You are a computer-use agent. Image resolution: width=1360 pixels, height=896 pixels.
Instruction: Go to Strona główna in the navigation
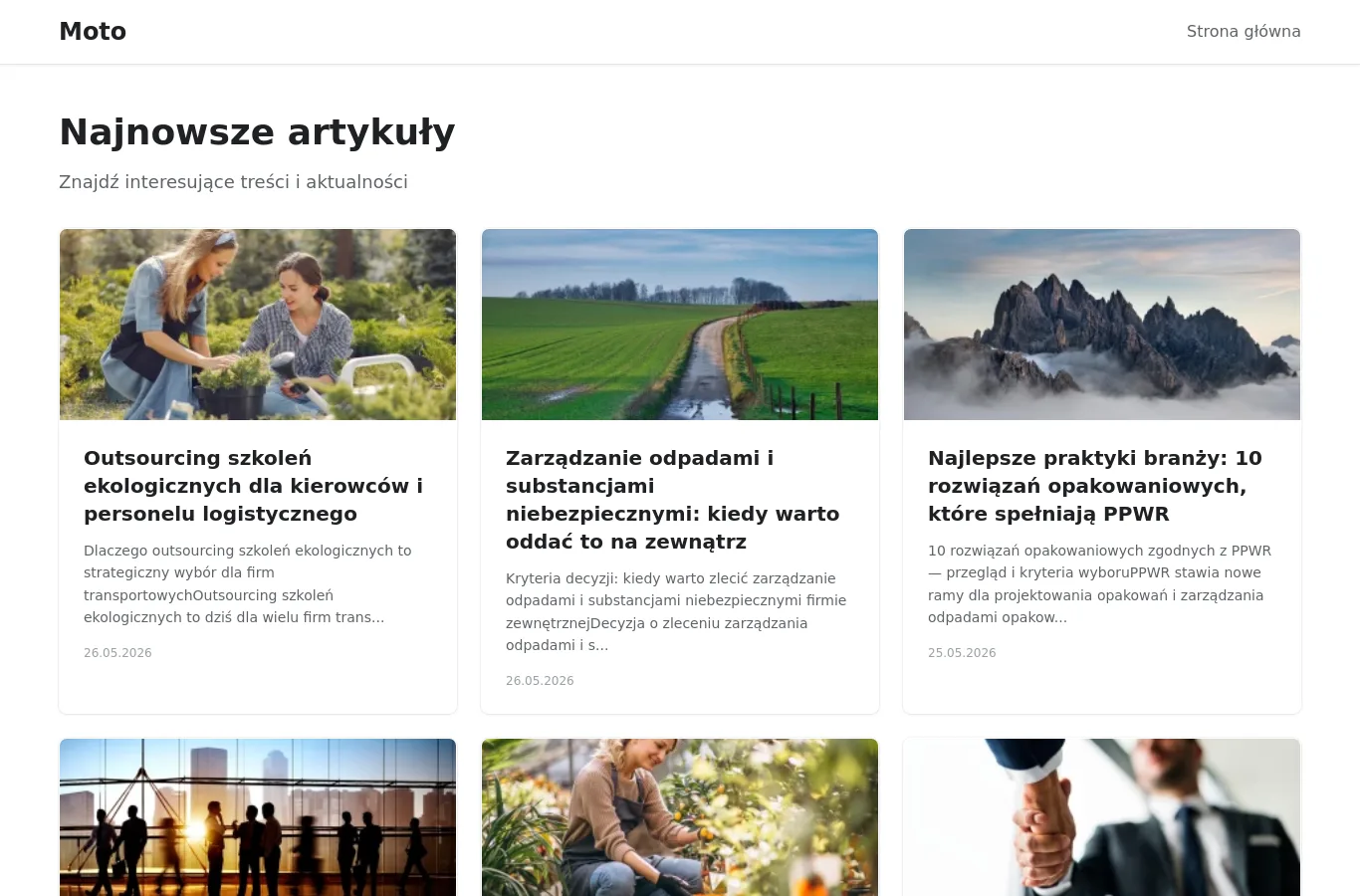tap(1244, 32)
